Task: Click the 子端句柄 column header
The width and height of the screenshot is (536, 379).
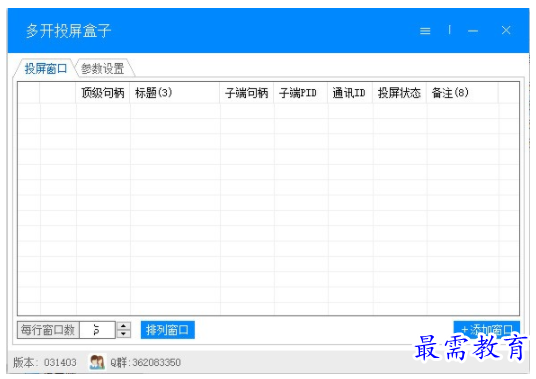Action: (246, 93)
